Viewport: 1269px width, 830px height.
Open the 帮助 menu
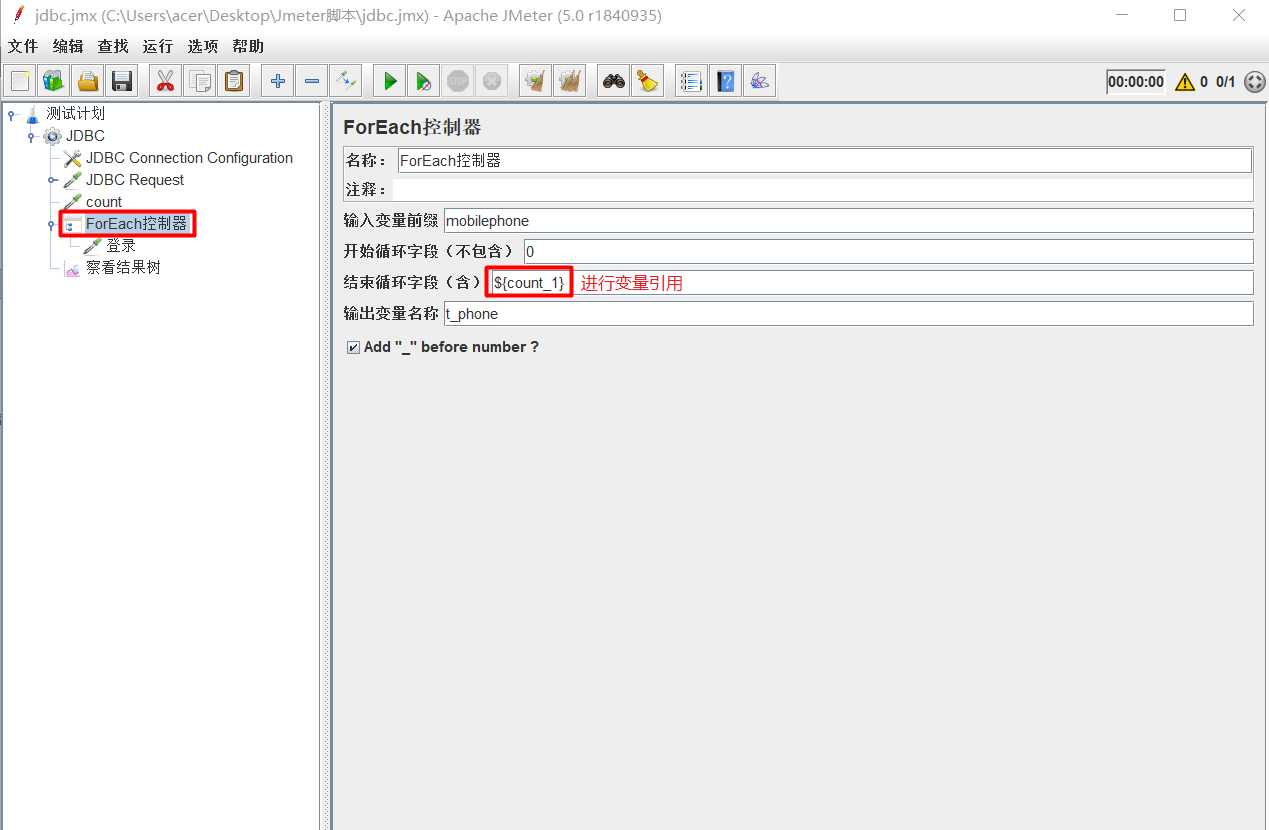(x=248, y=46)
